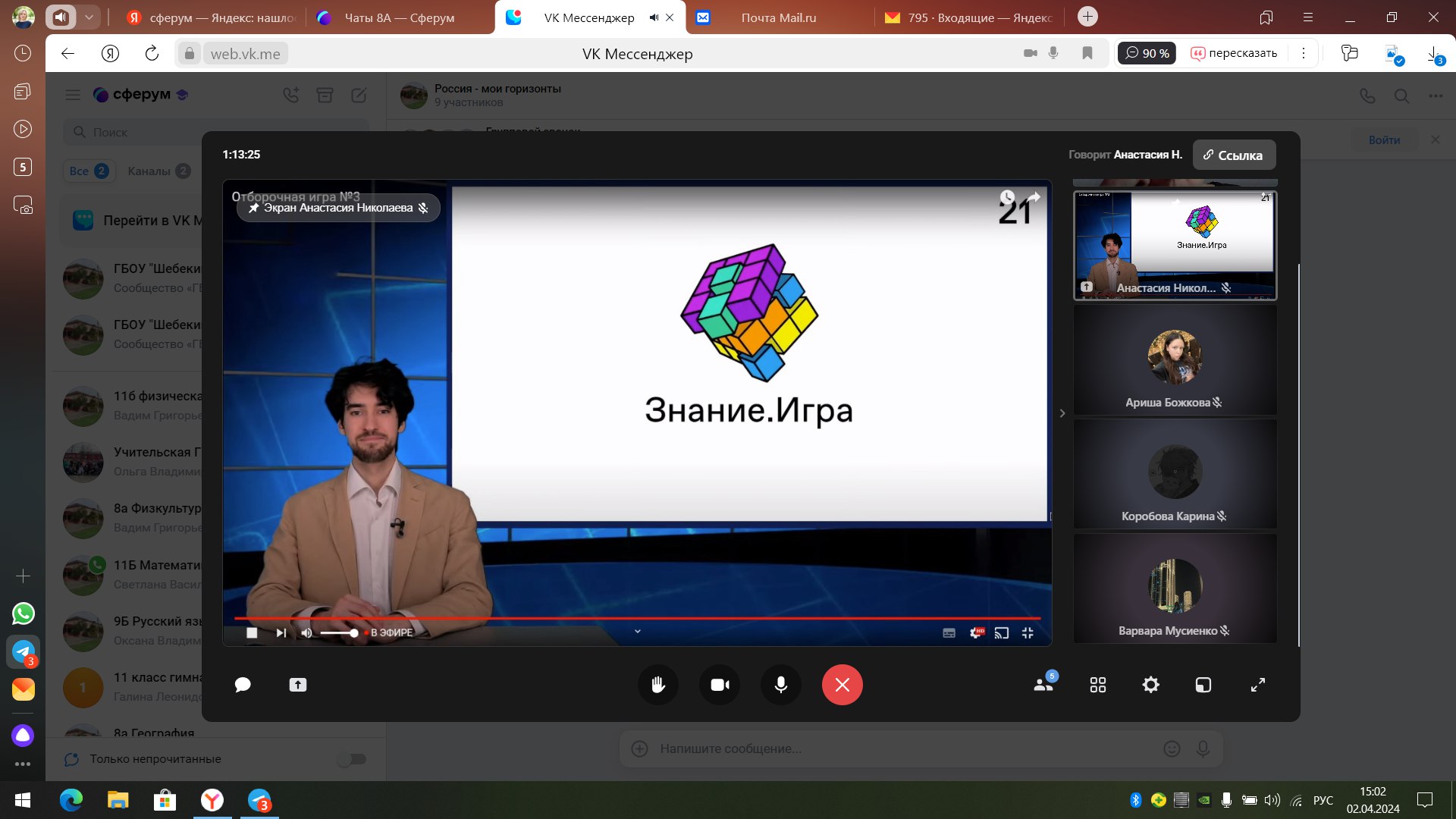Switch to the сферум — Яндекс tab
Image resolution: width=1456 pixels, height=819 pixels.
click(210, 17)
